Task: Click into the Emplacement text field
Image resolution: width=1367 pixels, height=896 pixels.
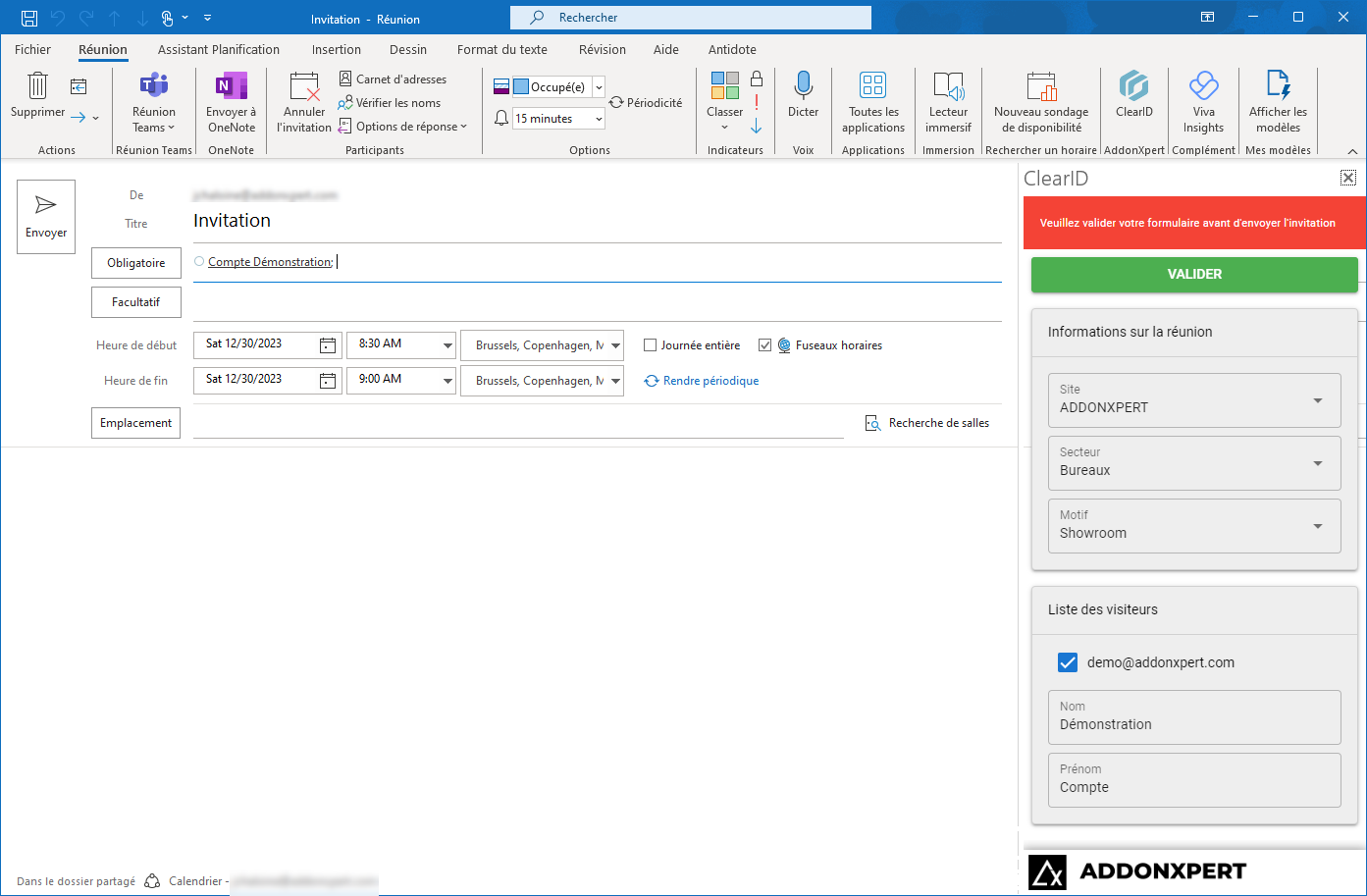Action: (518, 423)
